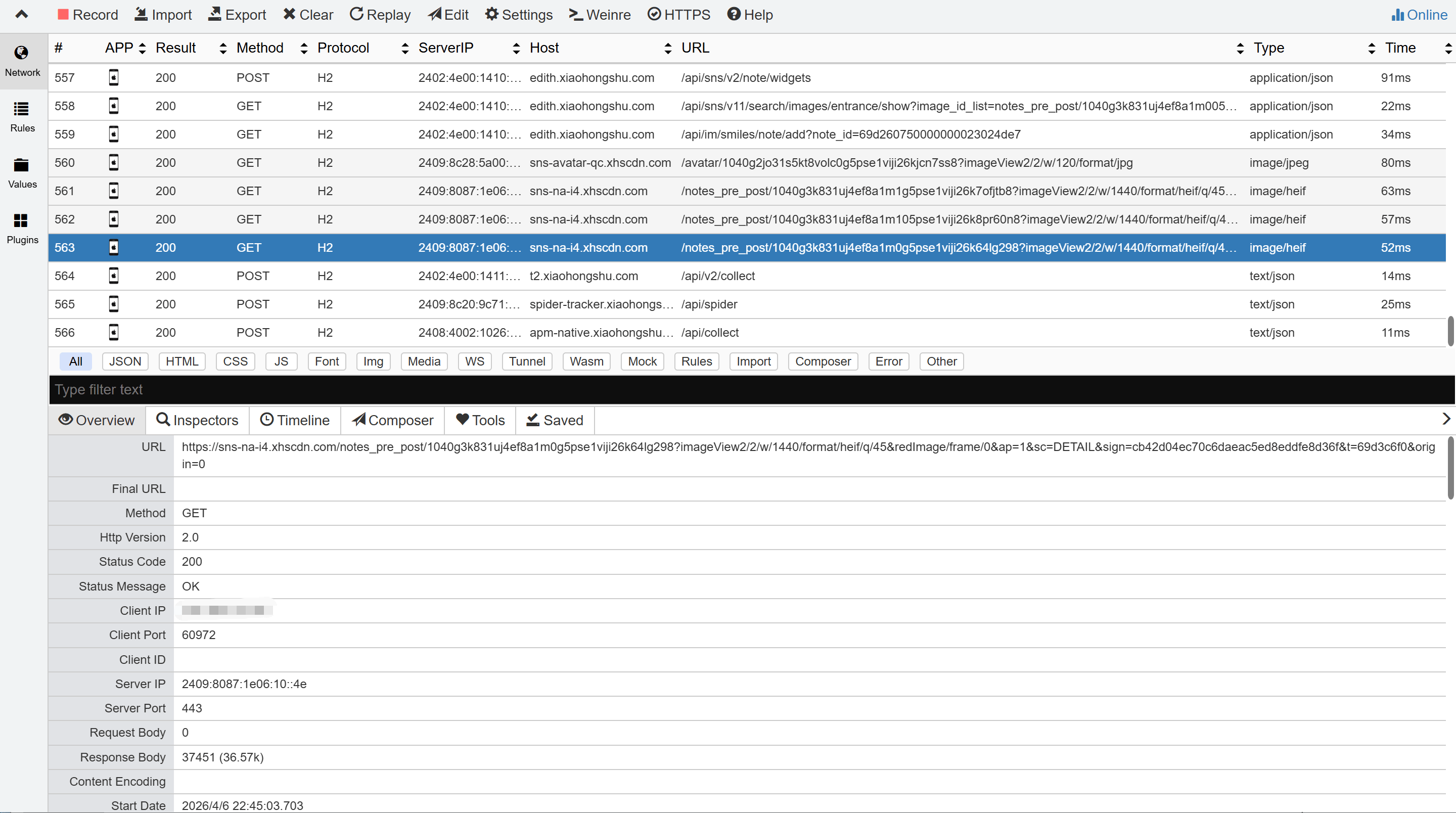Image resolution: width=1456 pixels, height=813 pixels.
Task: Switch to the Timeline tab
Action: [294, 420]
